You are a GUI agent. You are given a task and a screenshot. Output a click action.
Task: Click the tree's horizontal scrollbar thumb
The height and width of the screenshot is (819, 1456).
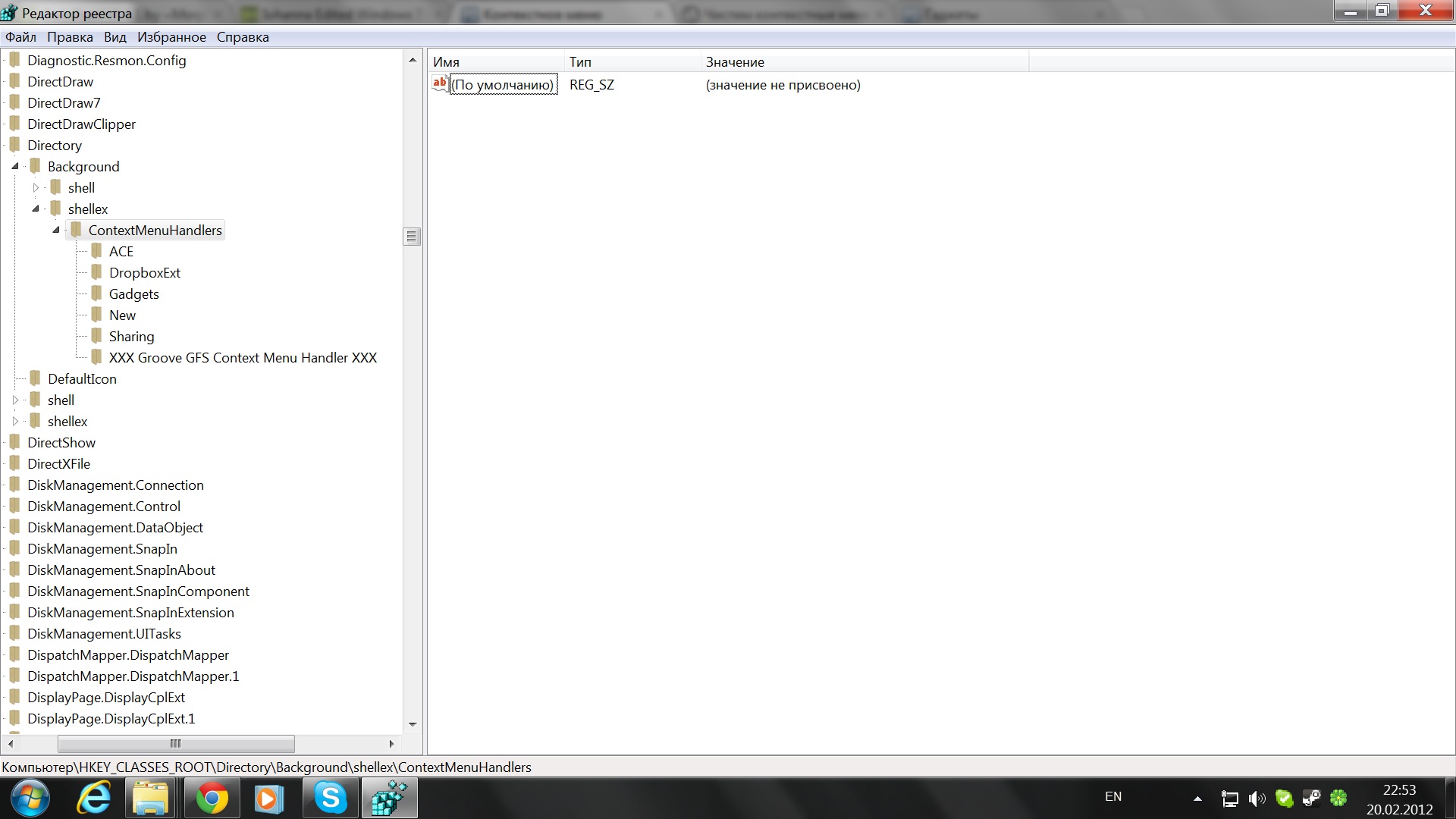[176, 743]
